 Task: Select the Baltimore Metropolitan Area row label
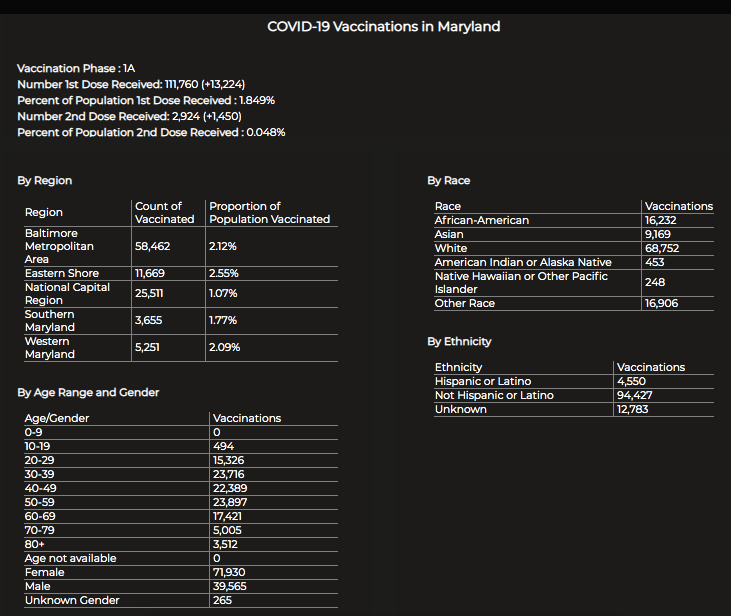[60, 246]
